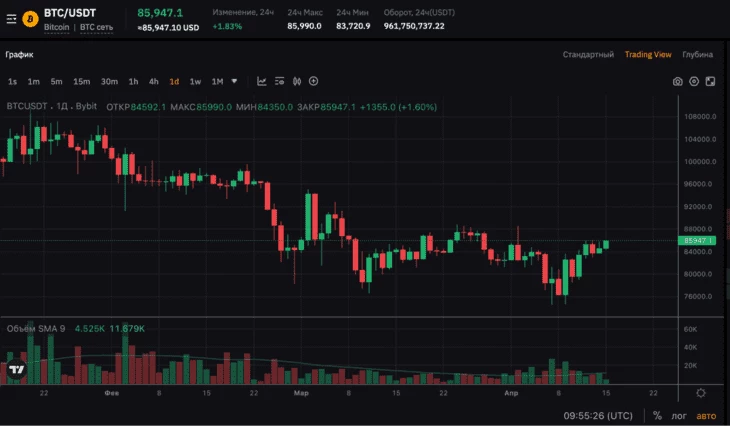
Task: Toggle fullscreen chart icon
Action: tap(710, 81)
